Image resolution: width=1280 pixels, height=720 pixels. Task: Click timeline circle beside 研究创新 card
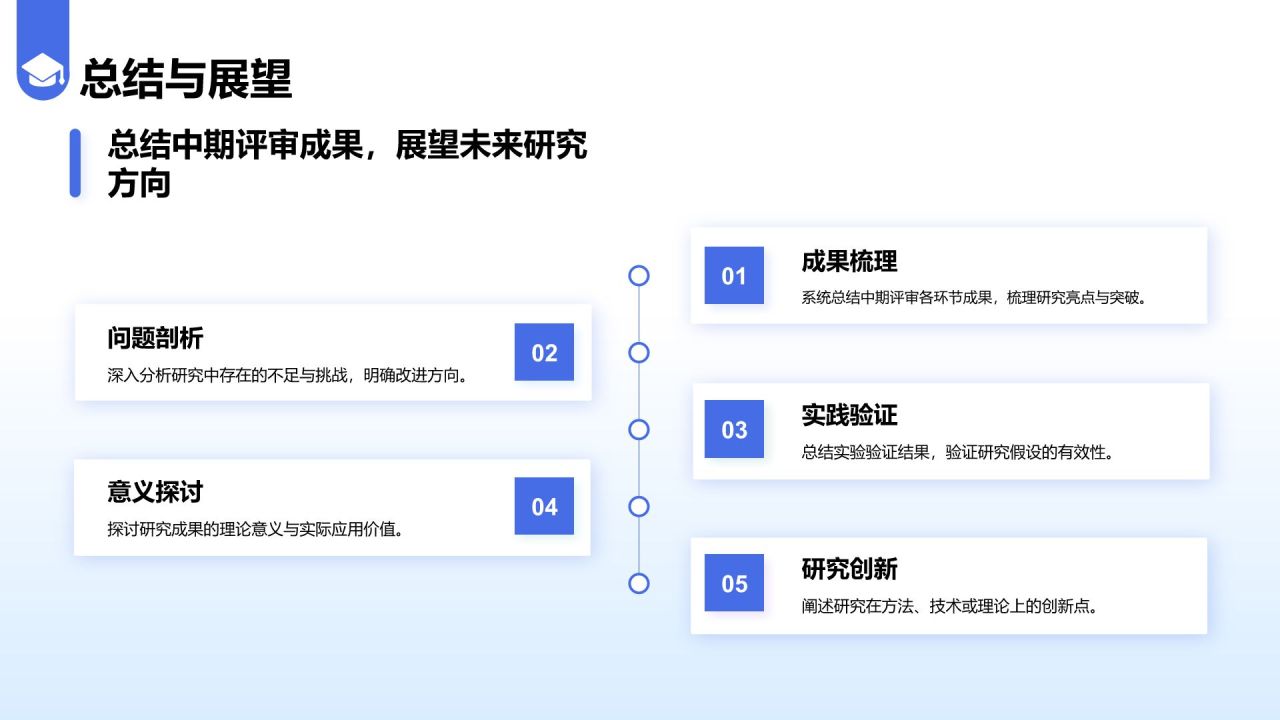(x=639, y=583)
